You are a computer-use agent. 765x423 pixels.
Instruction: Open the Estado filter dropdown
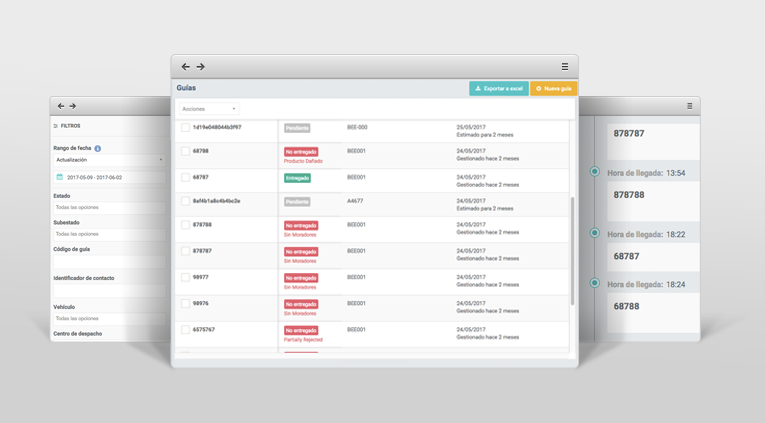[108, 207]
